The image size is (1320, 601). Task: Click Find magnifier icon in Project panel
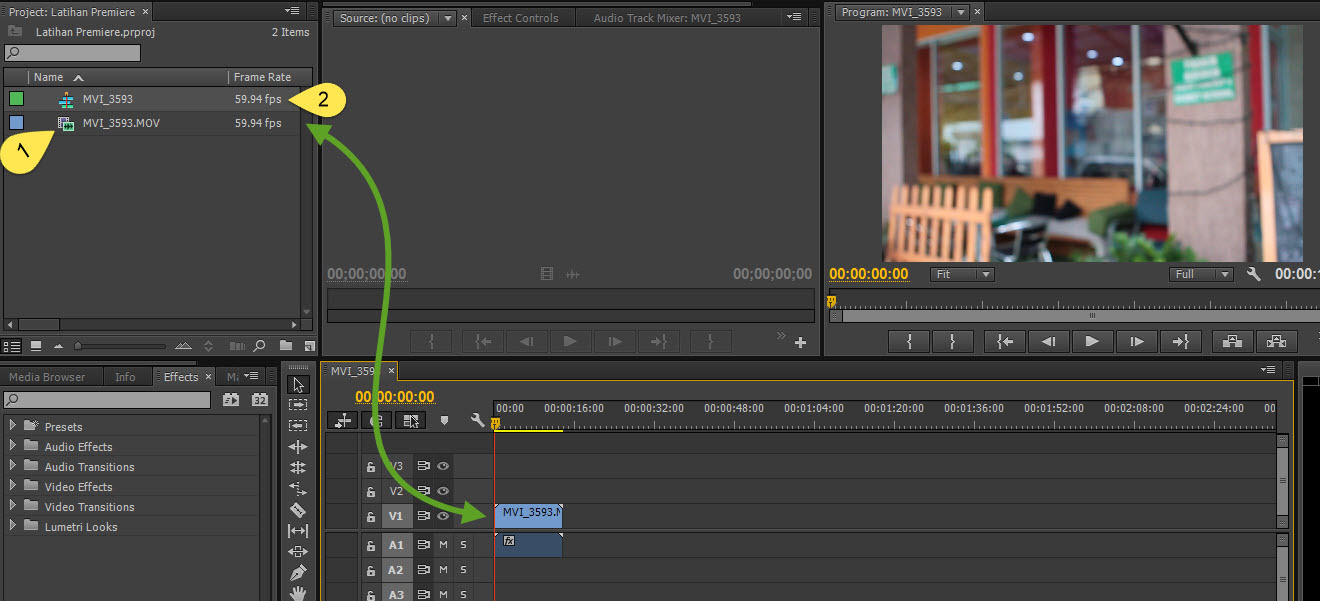(259, 346)
